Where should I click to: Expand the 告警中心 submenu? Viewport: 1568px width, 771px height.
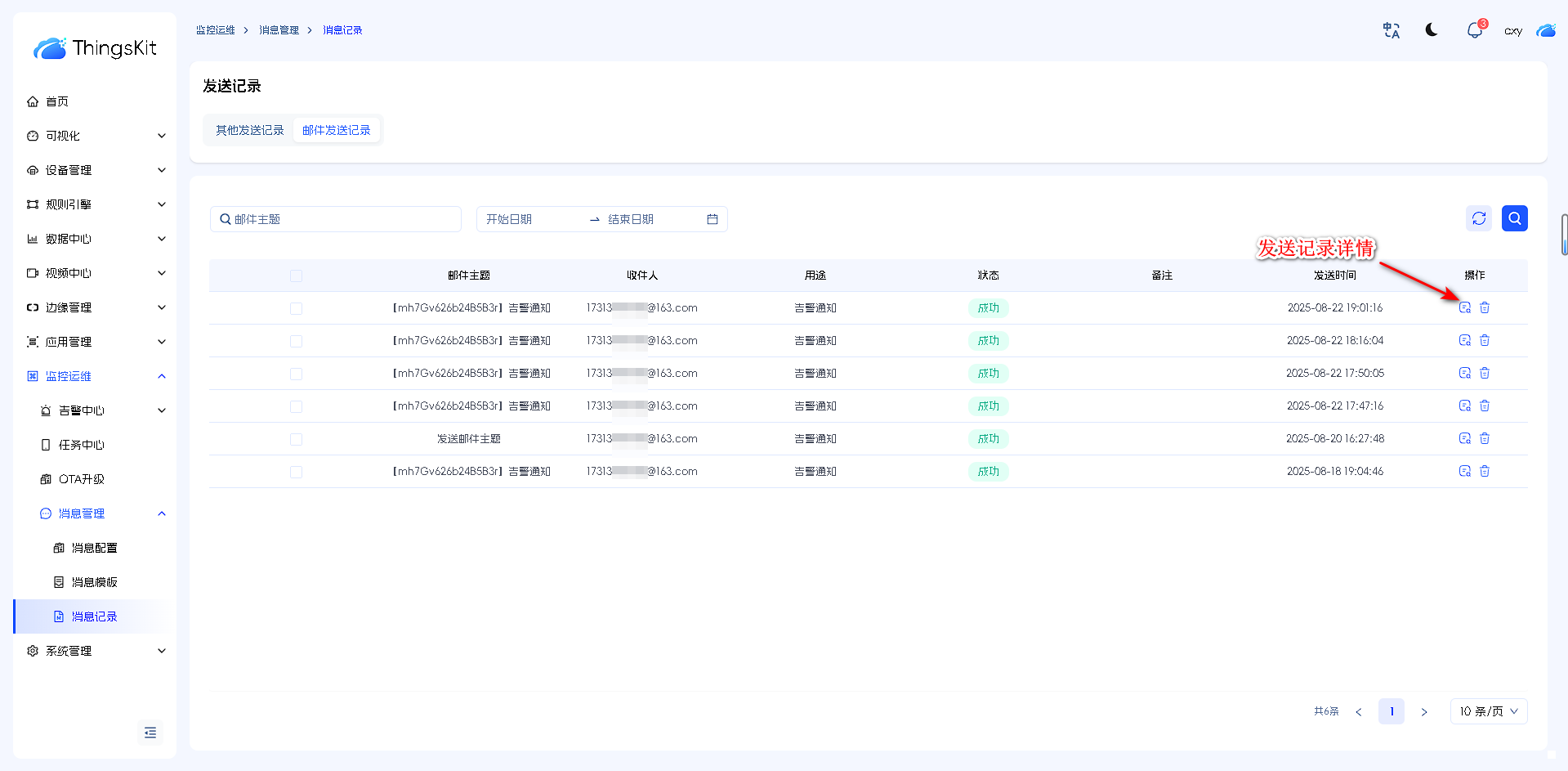102,410
